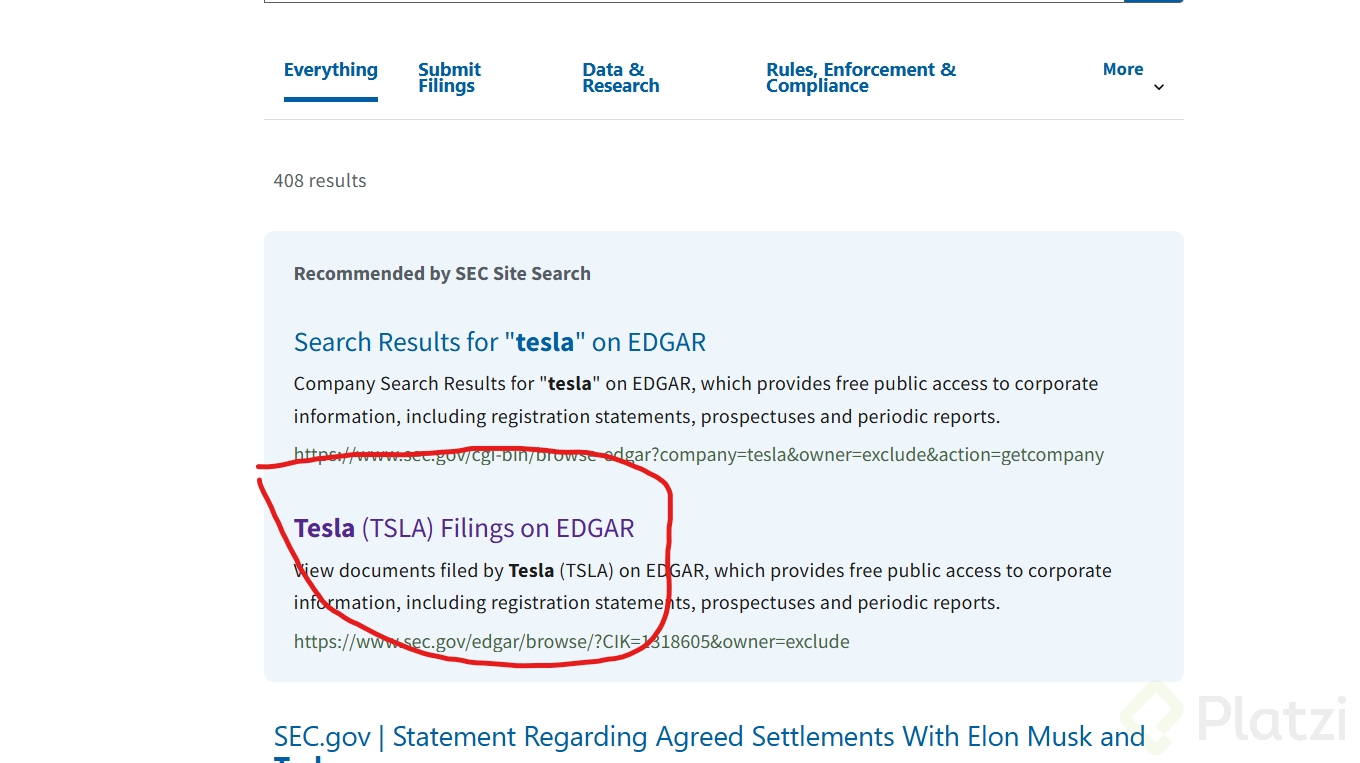Click the bold Tesla word in TSLA Filings title
Viewport: 1360px width, 763px height.
324,528
